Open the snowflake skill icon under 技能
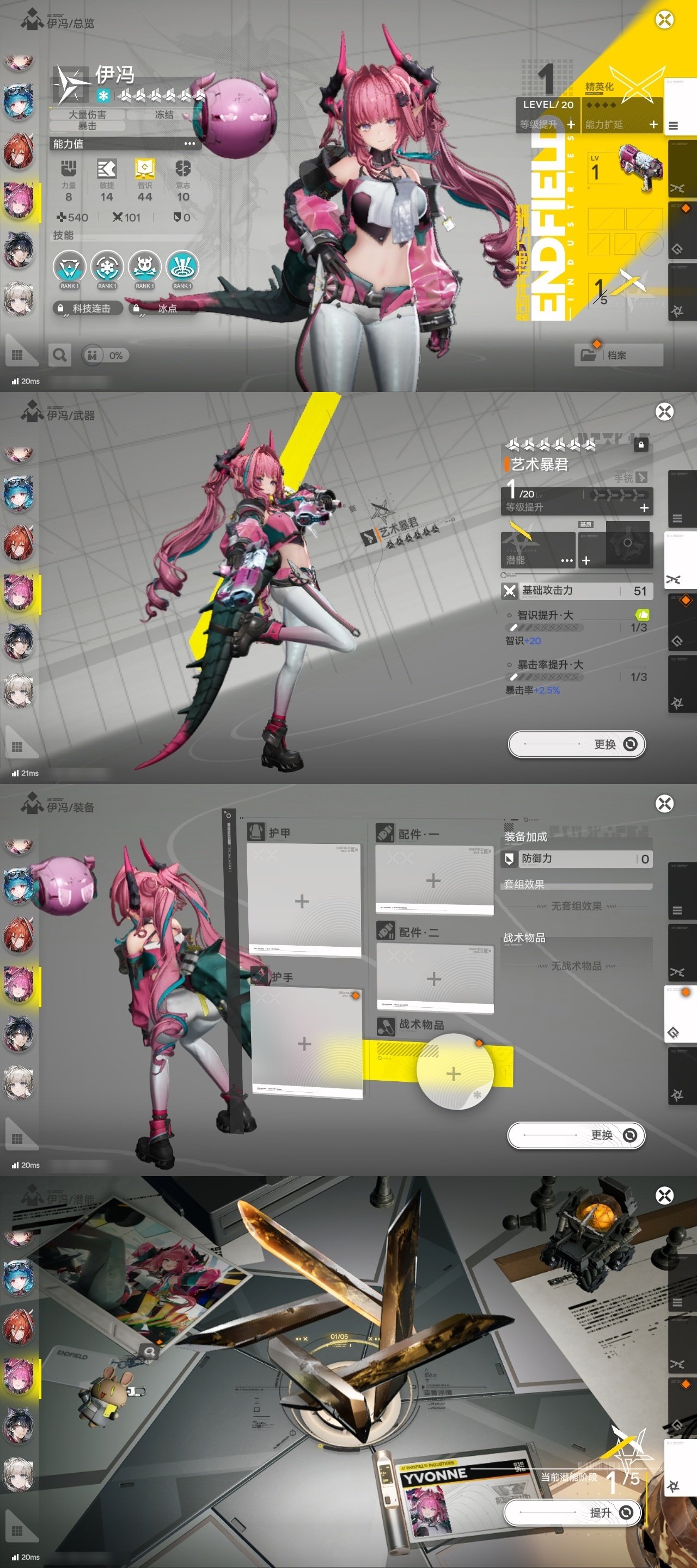 107,267
